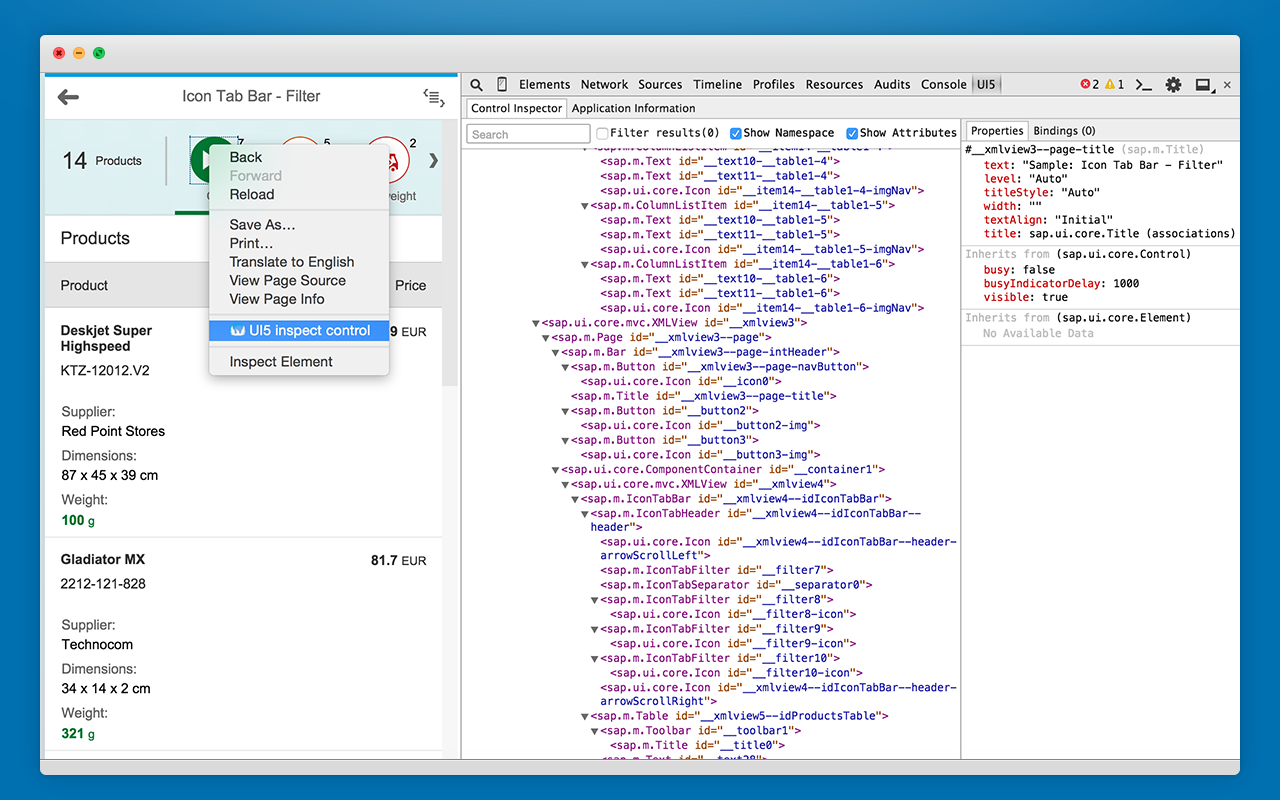Open the Bindings (0) panel

pos(1063,130)
